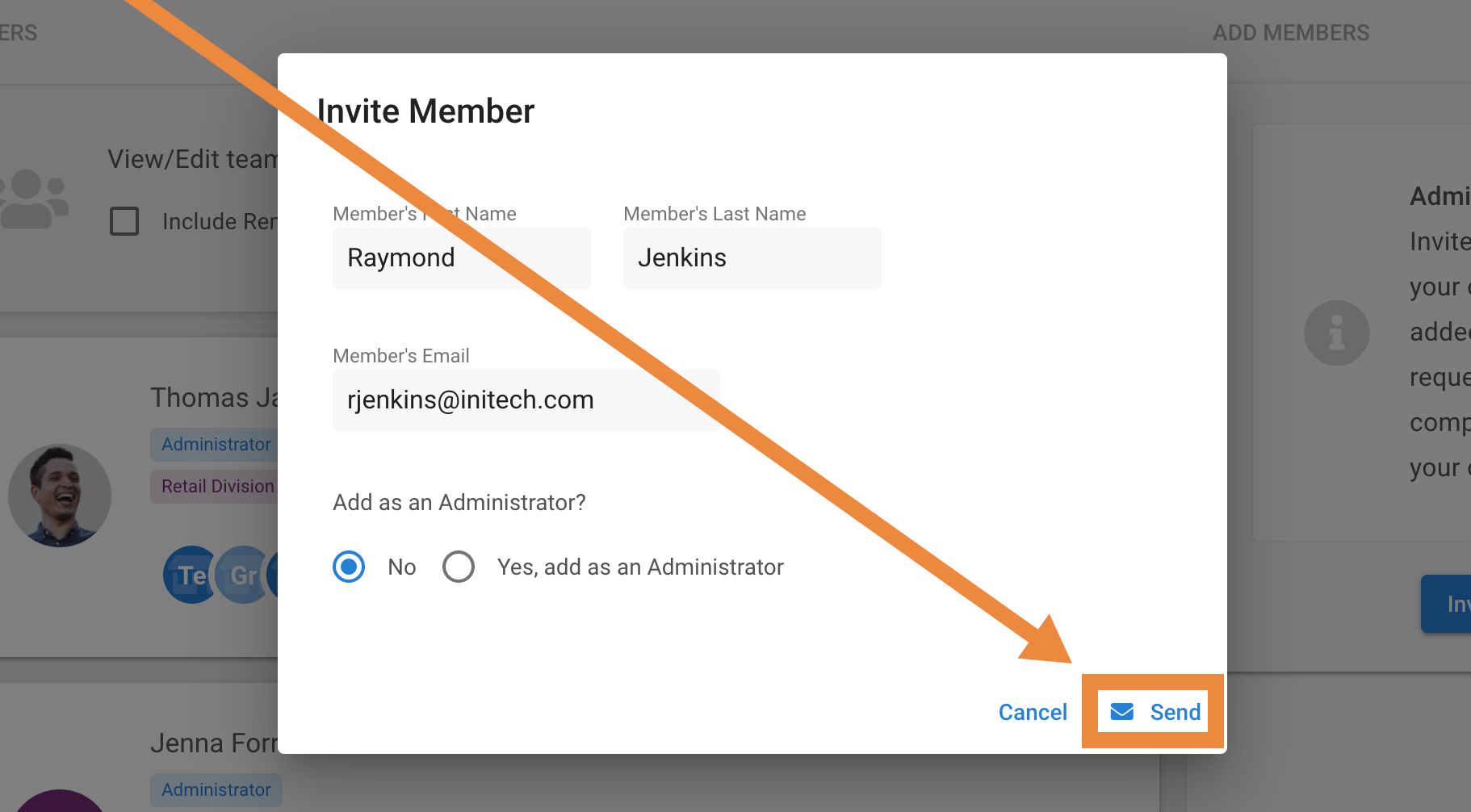1471x812 pixels.
Task: Click the Invite Member dialog title
Action: [425, 111]
